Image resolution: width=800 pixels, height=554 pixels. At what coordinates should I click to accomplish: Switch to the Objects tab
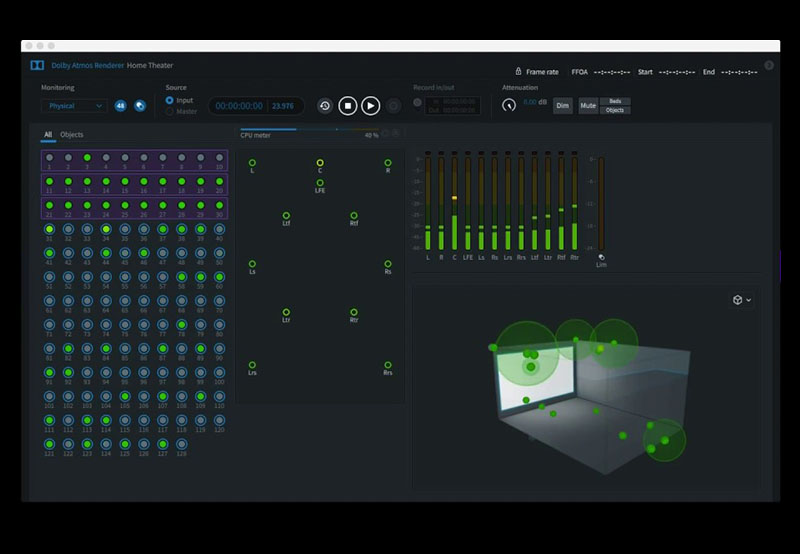click(72, 134)
